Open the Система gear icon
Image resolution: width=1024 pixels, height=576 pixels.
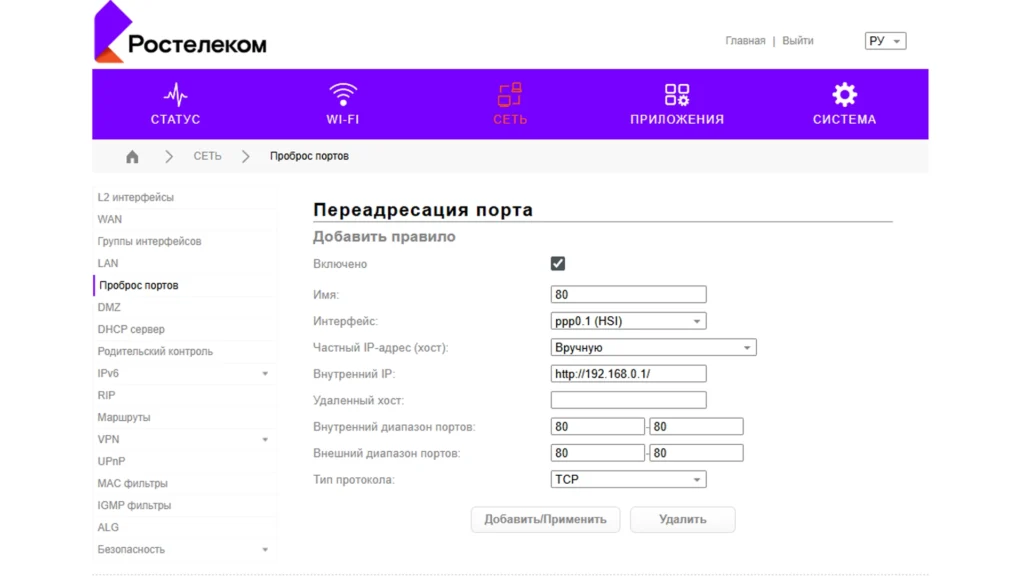tap(844, 95)
